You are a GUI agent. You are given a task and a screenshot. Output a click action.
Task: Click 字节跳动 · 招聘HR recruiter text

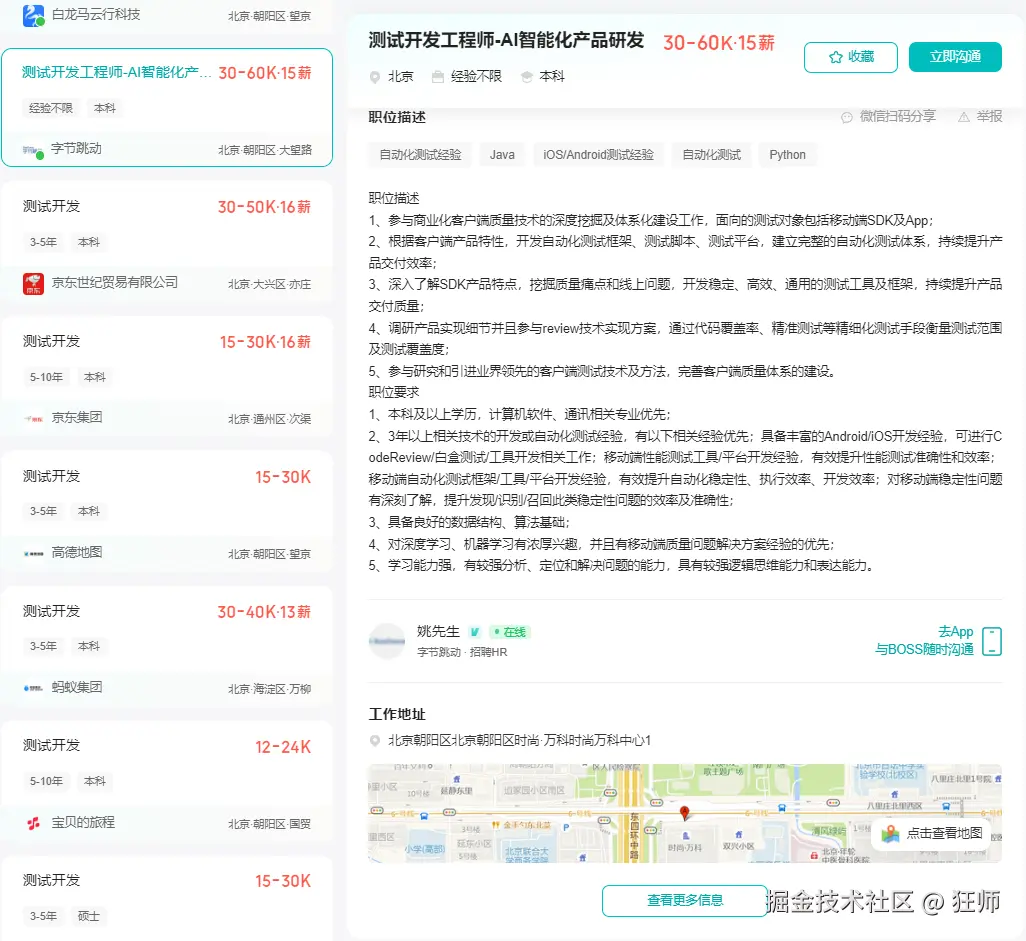[462, 652]
